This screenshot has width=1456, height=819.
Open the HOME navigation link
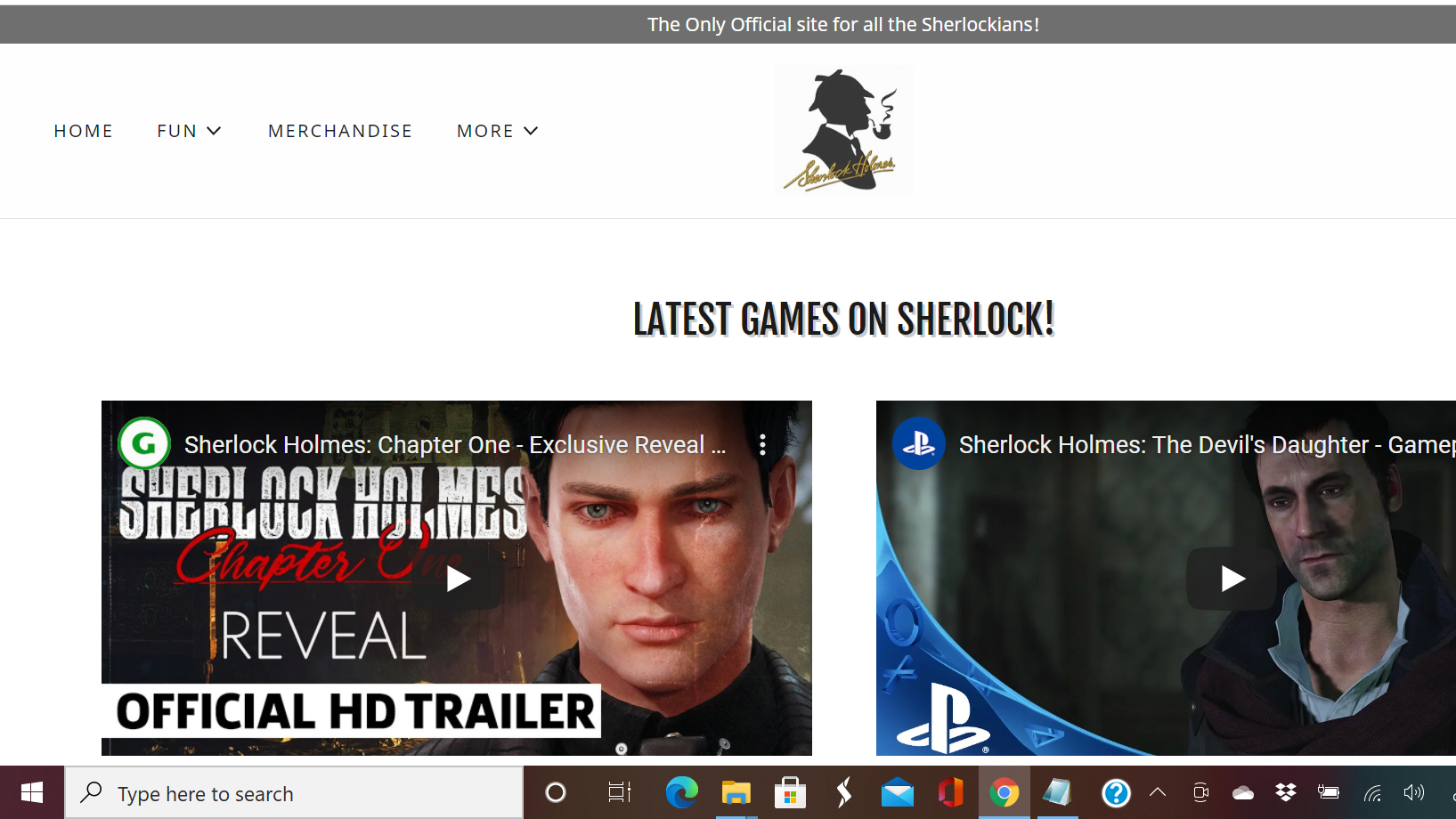pos(84,131)
